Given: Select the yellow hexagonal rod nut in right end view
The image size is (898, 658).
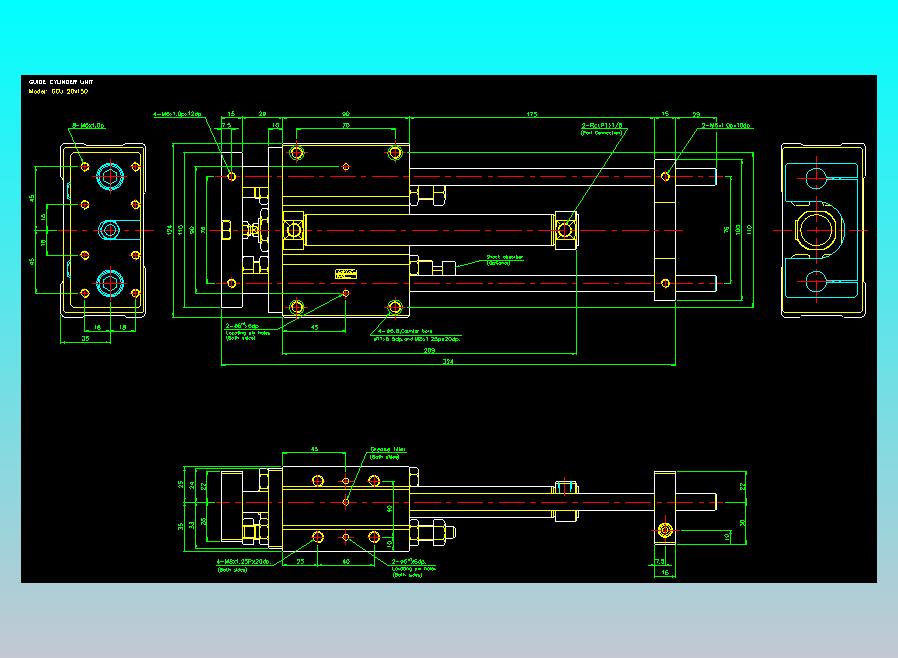Looking at the screenshot, I should tap(817, 230).
